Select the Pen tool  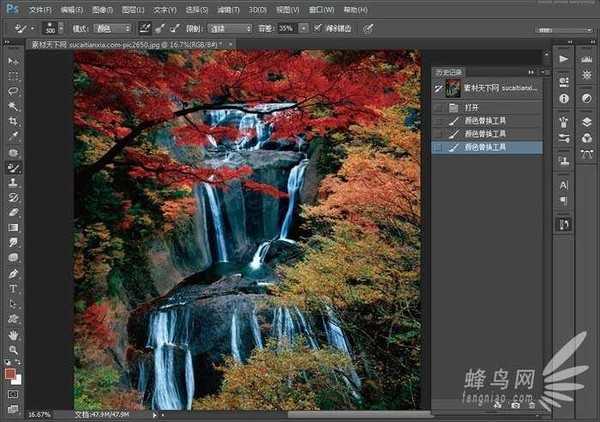14,274
